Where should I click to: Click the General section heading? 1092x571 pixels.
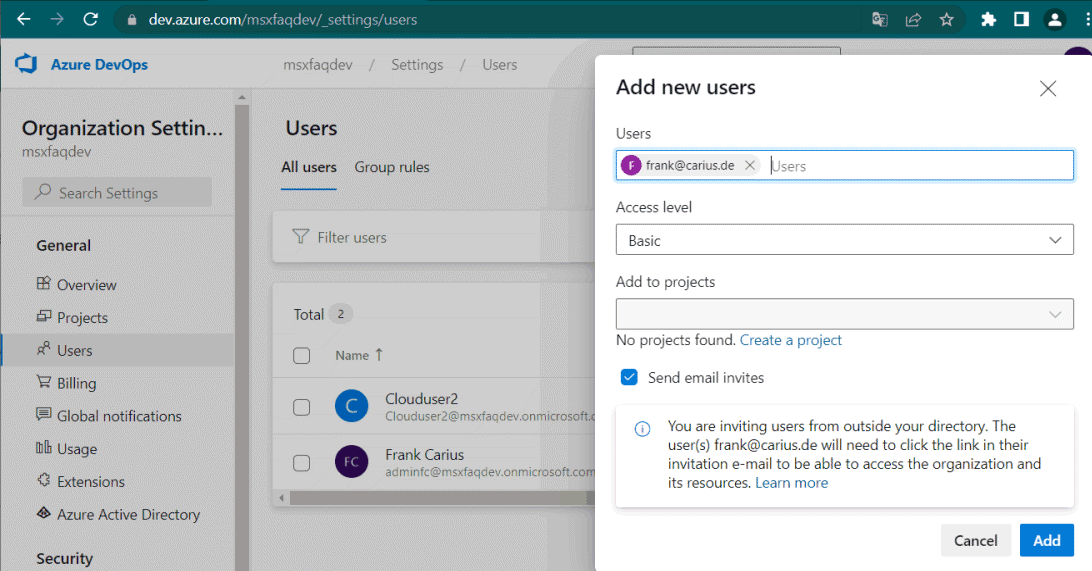(x=63, y=246)
